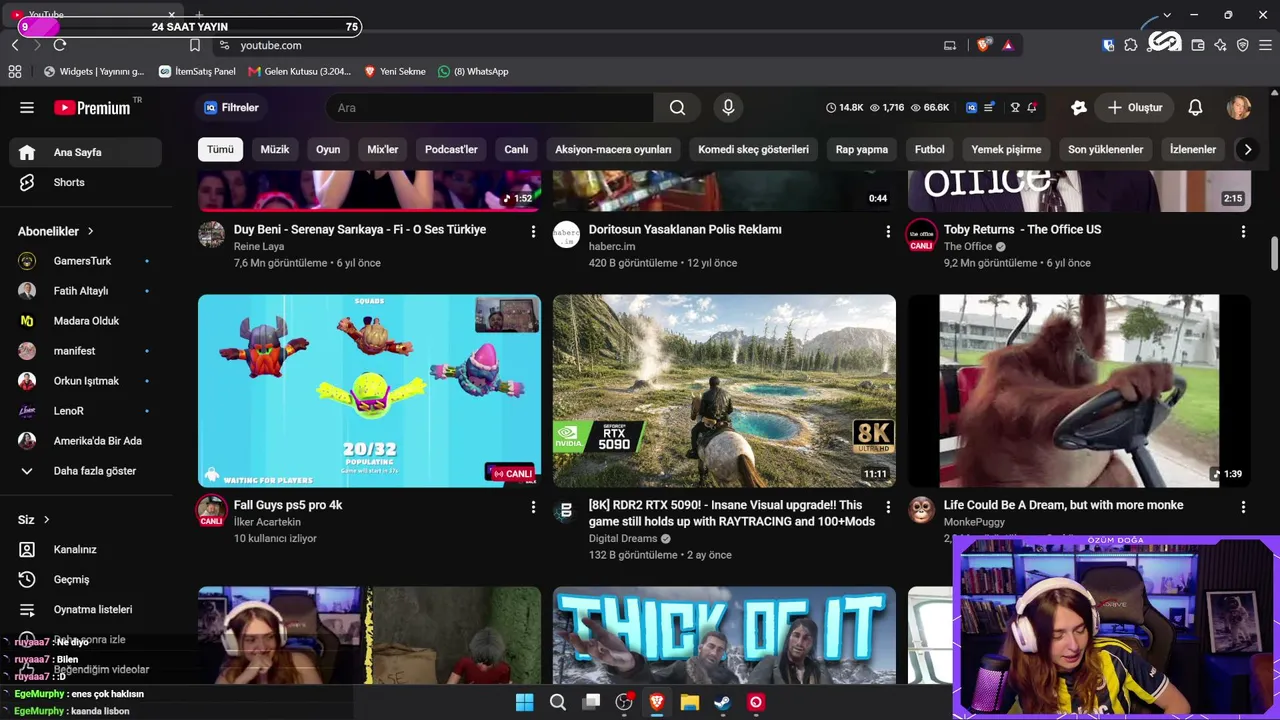1280x720 pixels.
Task: Open the browser tab search dropdown
Action: pyautogui.click(x=1166, y=15)
